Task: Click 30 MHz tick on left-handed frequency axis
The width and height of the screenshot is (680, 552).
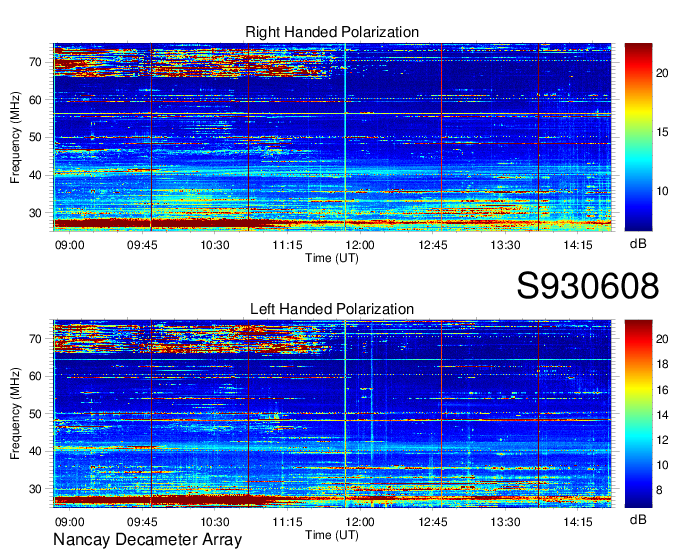Action: [x=36, y=489]
